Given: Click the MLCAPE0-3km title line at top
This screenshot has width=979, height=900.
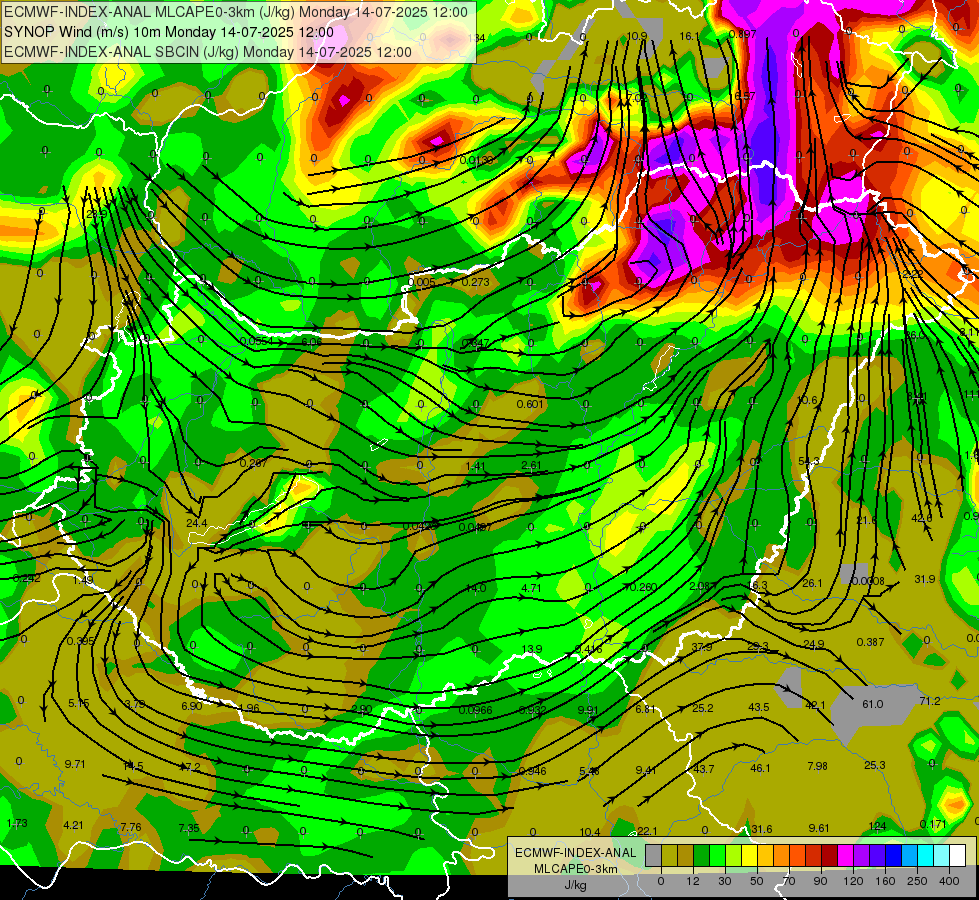Looking at the screenshot, I should click(x=236, y=12).
